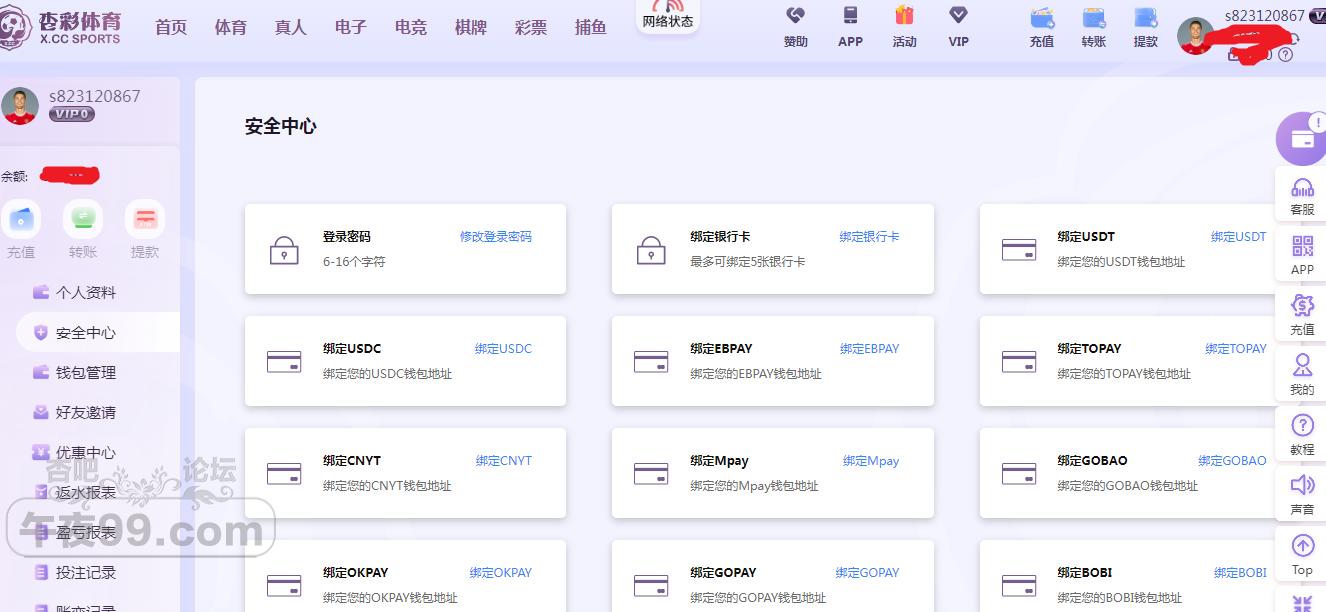The height and width of the screenshot is (612, 1326).
Task: Click the 修改登录密码 link
Action: [x=495, y=237]
